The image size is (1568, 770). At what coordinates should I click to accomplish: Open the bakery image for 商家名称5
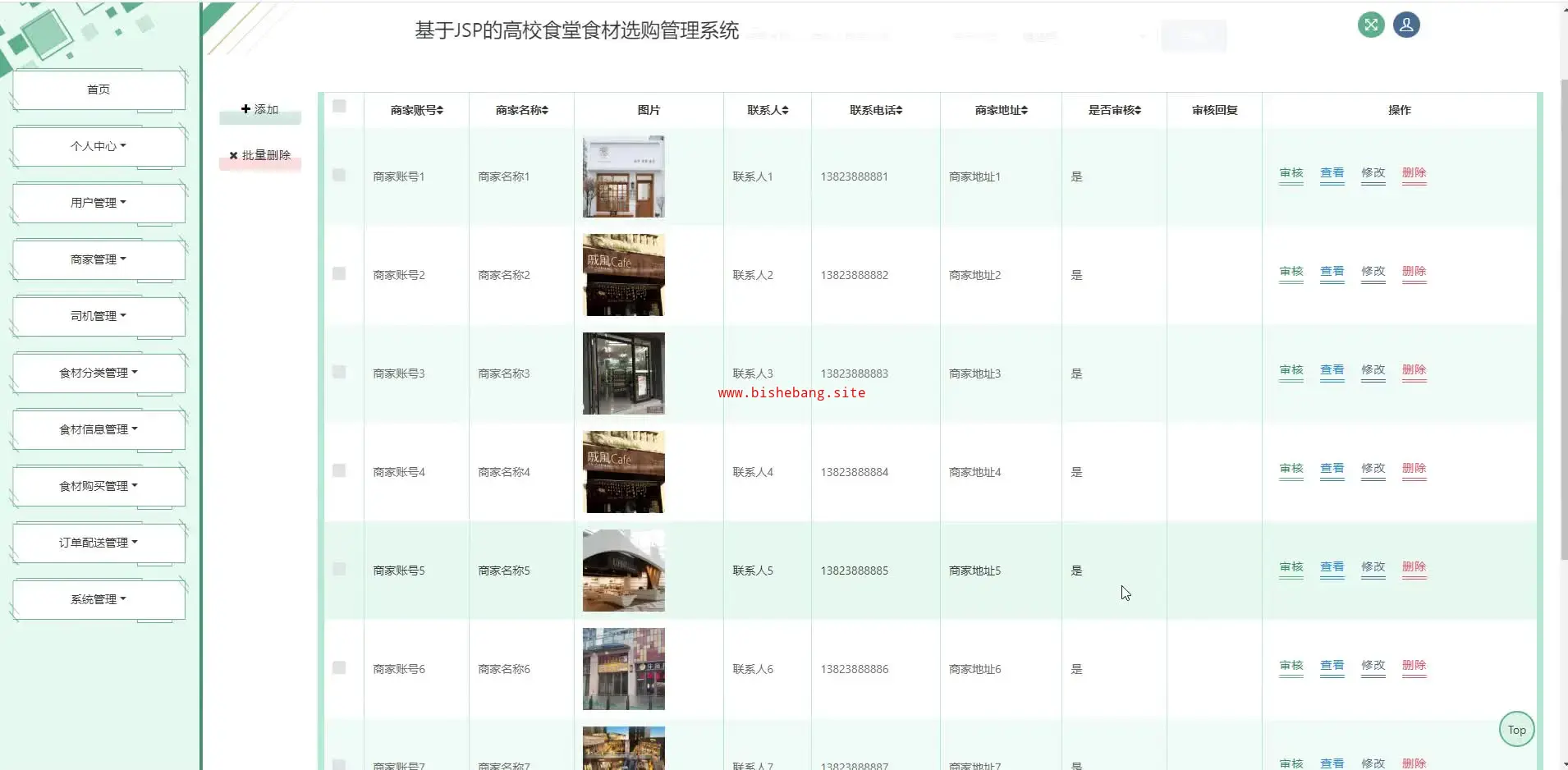pyautogui.click(x=624, y=571)
